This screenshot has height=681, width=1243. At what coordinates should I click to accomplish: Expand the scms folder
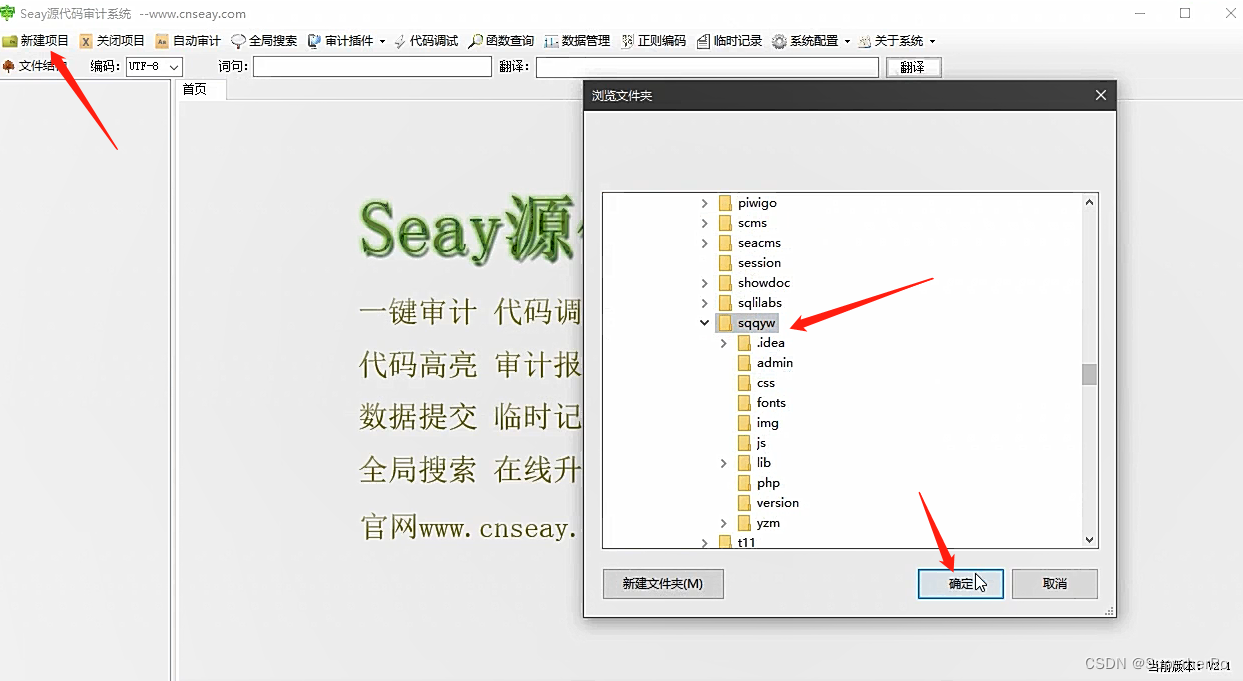click(705, 223)
